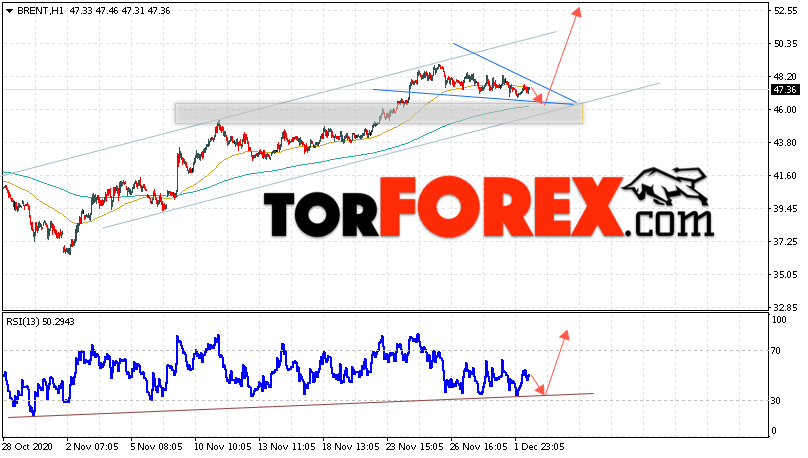
Task: Select the brown RSI support trendline
Action: point(299,405)
